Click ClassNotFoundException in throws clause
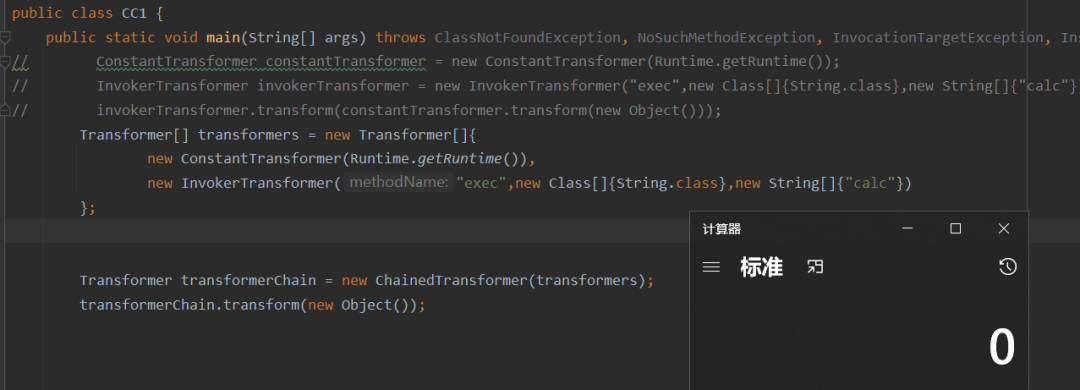 (528, 37)
